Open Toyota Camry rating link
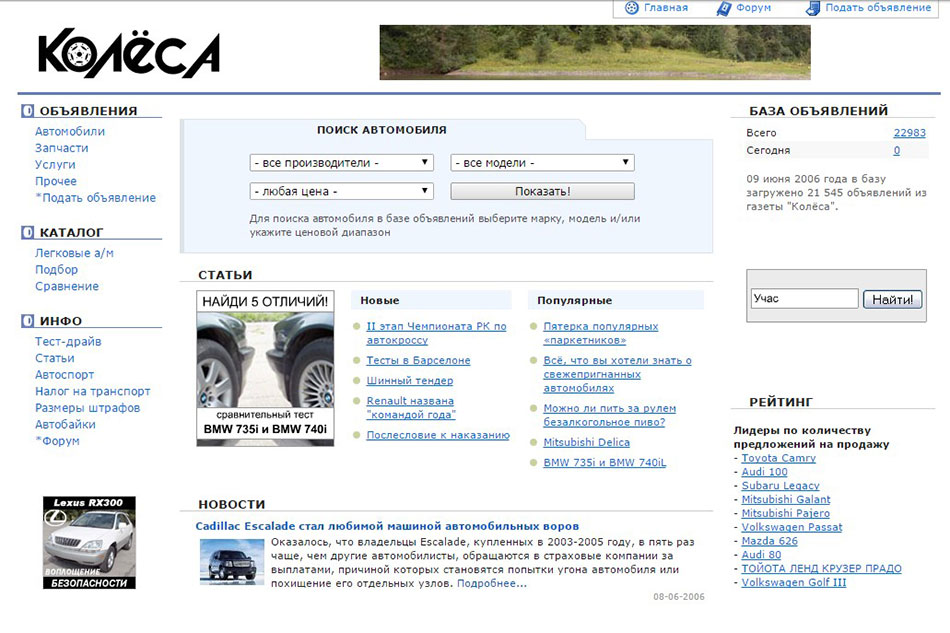This screenshot has height=633, width=950. point(779,459)
